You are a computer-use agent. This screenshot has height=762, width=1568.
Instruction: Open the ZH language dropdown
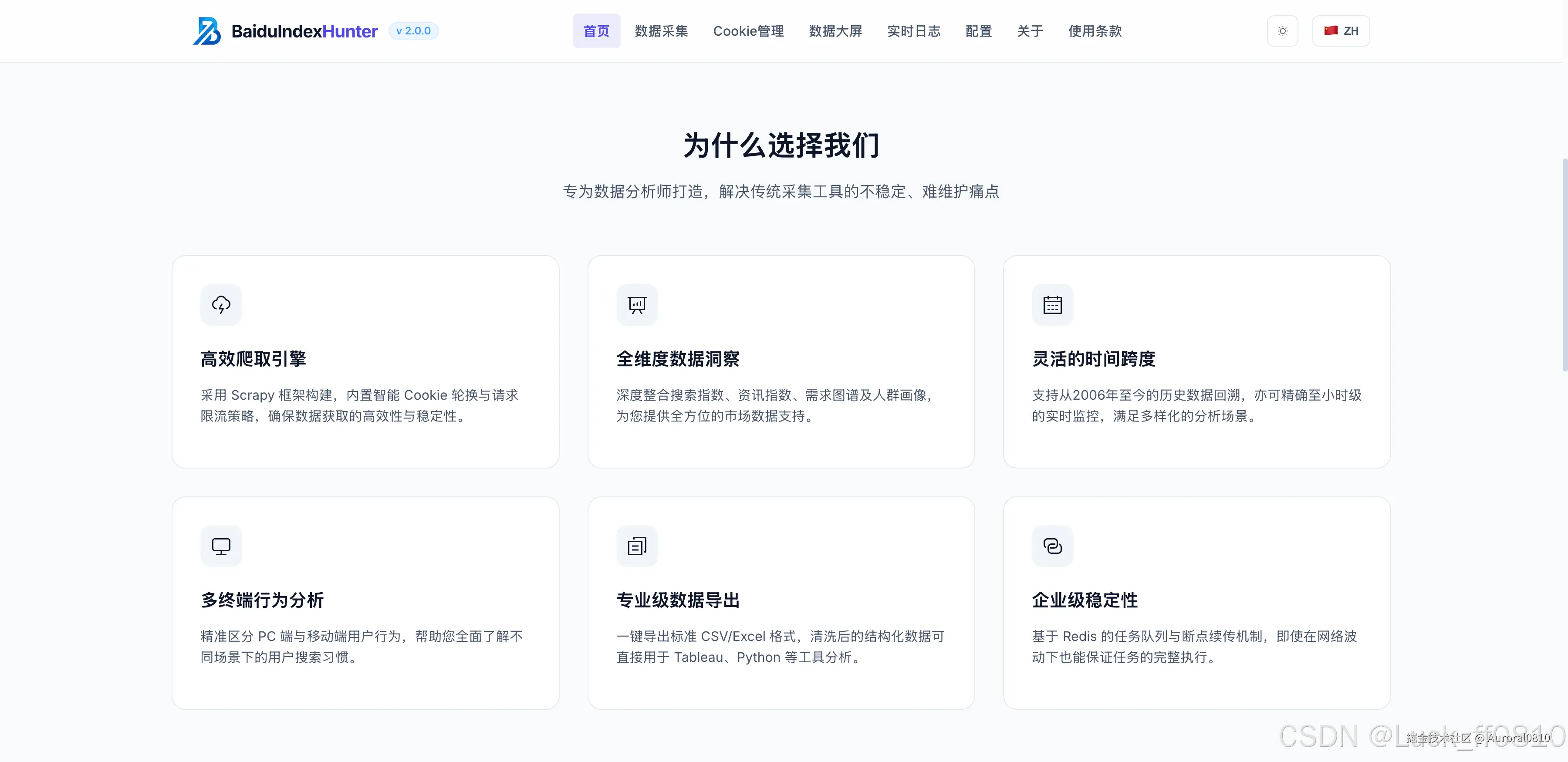pyautogui.click(x=1341, y=30)
